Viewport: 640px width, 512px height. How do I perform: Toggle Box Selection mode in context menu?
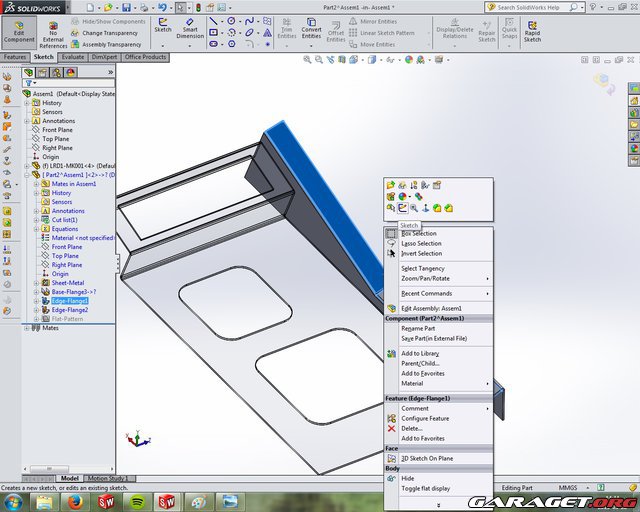420,233
